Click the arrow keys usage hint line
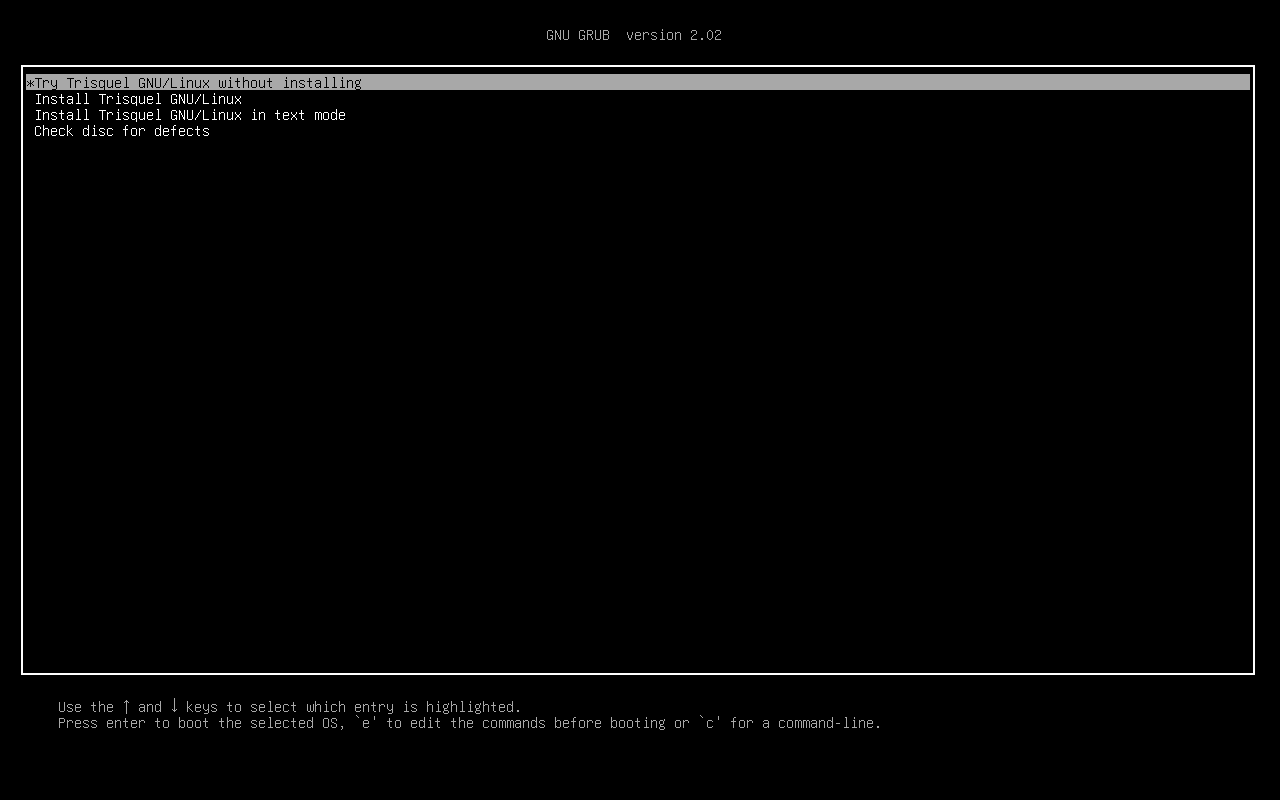Image resolution: width=1280 pixels, height=800 pixels. click(x=290, y=707)
